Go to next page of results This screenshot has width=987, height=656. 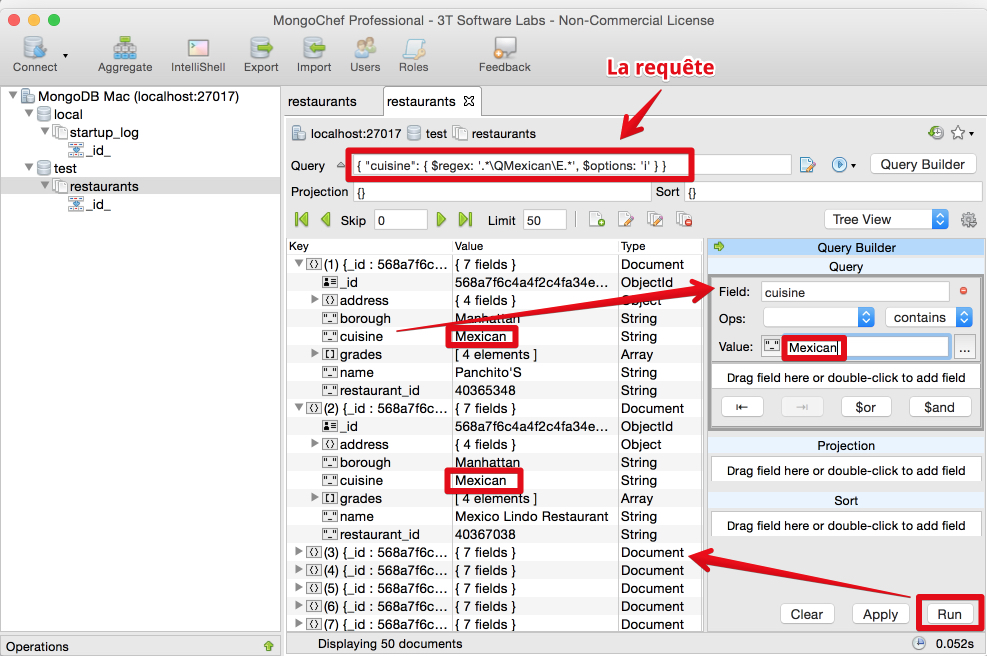441,220
